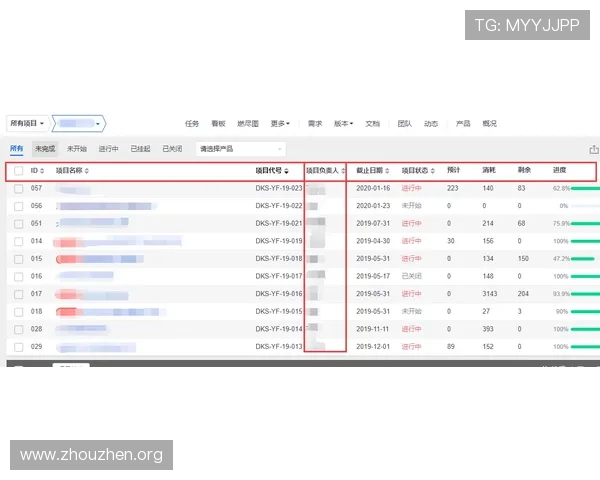Check the box for row 057
Image resolution: width=600 pixels, height=480 pixels.
[x=18, y=189]
